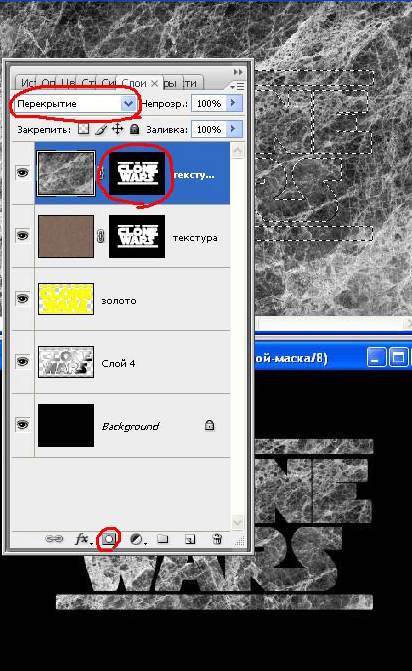Image resolution: width=412 pixels, height=671 pixels.
Task: Select brown thumbnail of the текстура layer
Action: pos(66,236)
